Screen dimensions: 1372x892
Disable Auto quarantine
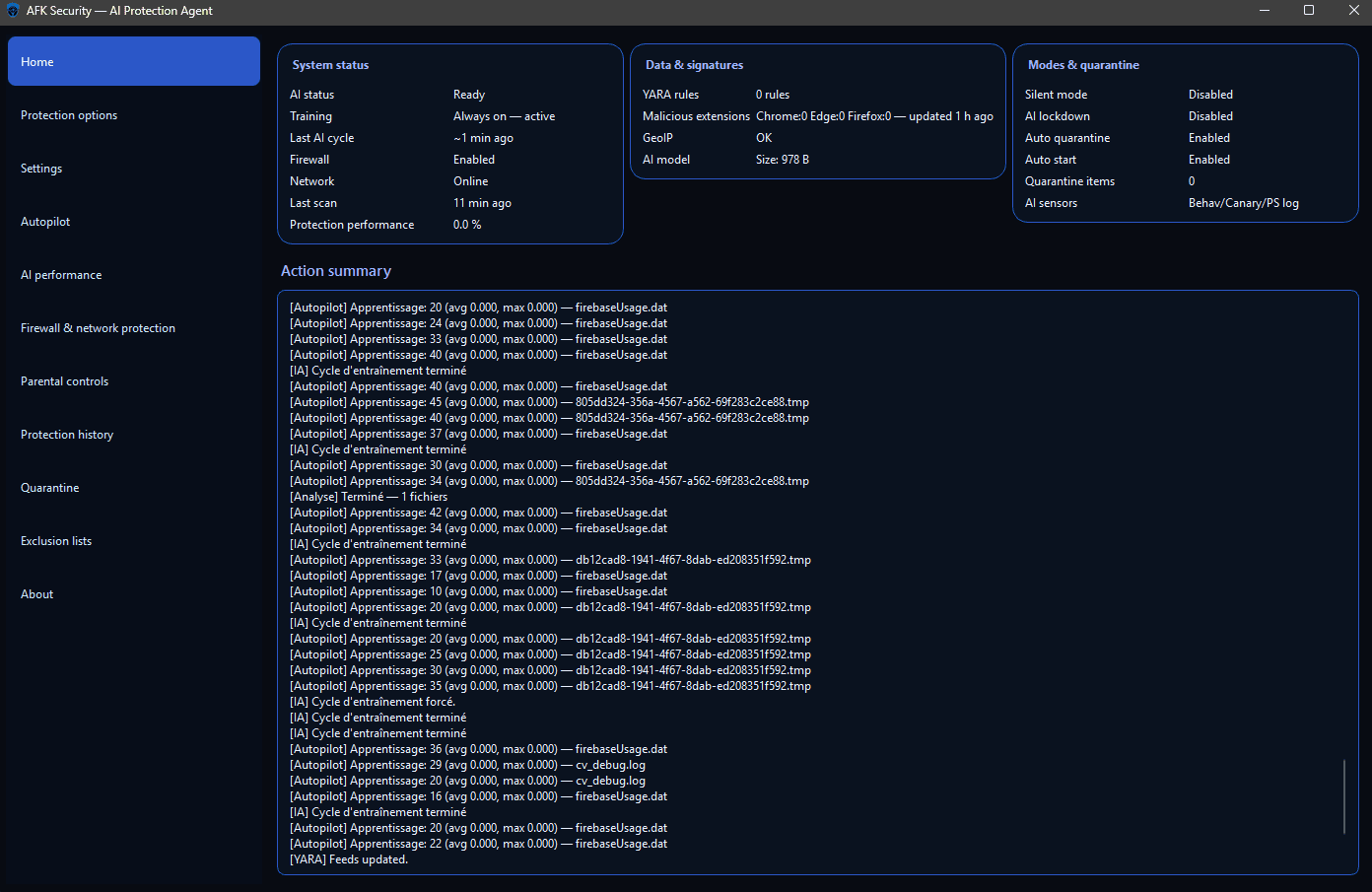tap(1208, 137)
